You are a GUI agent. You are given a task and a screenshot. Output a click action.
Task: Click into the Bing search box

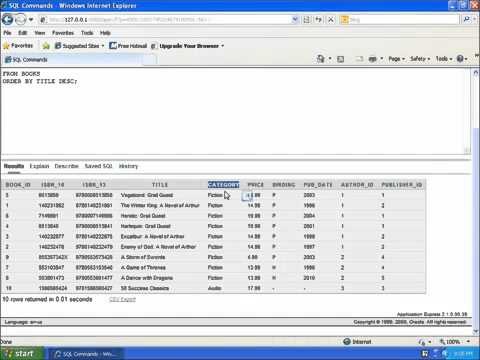[404, 20]
